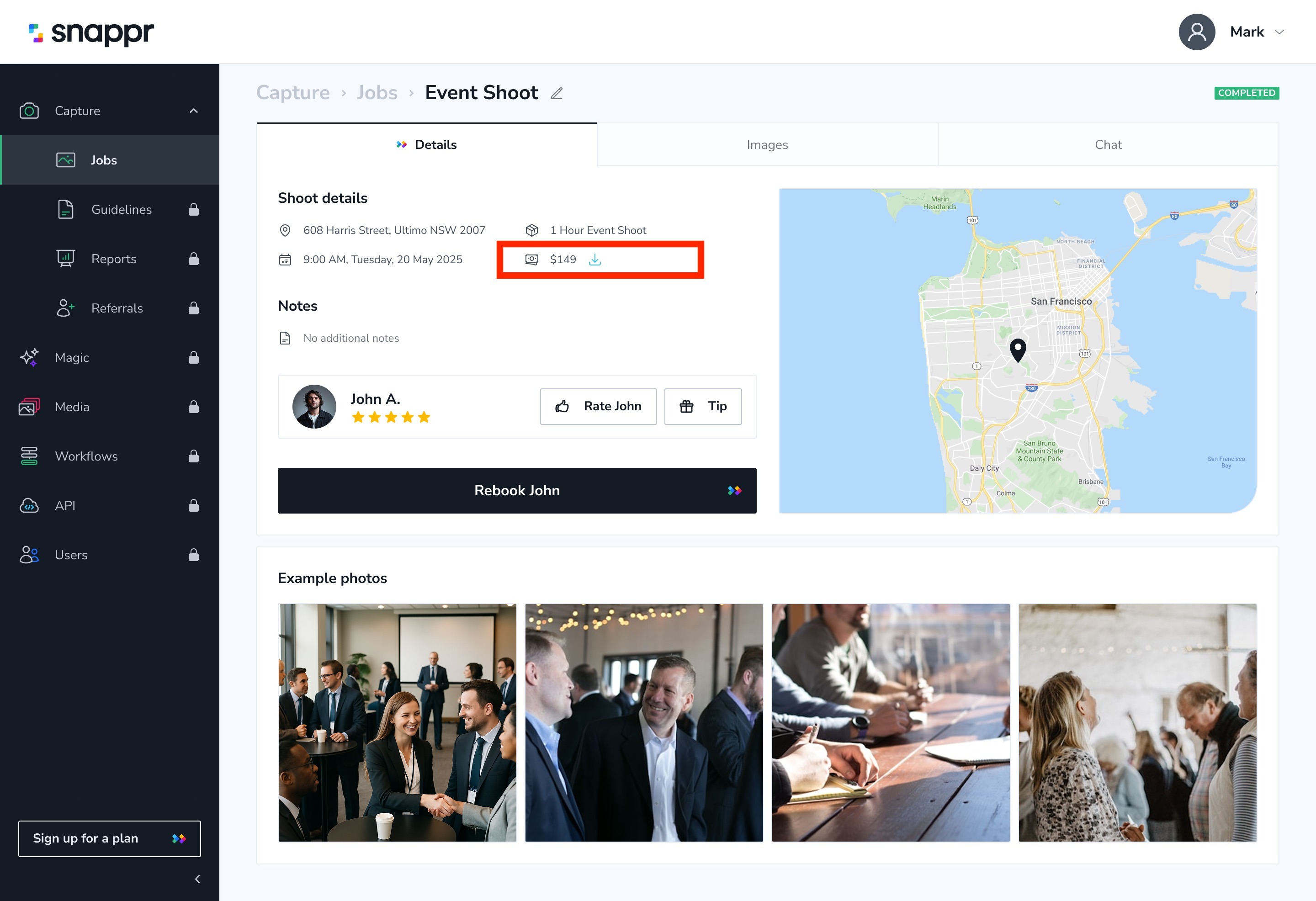Click the invoice download icon next to $149
This screenshot has width=1316, height=901.
click(594, 260)
